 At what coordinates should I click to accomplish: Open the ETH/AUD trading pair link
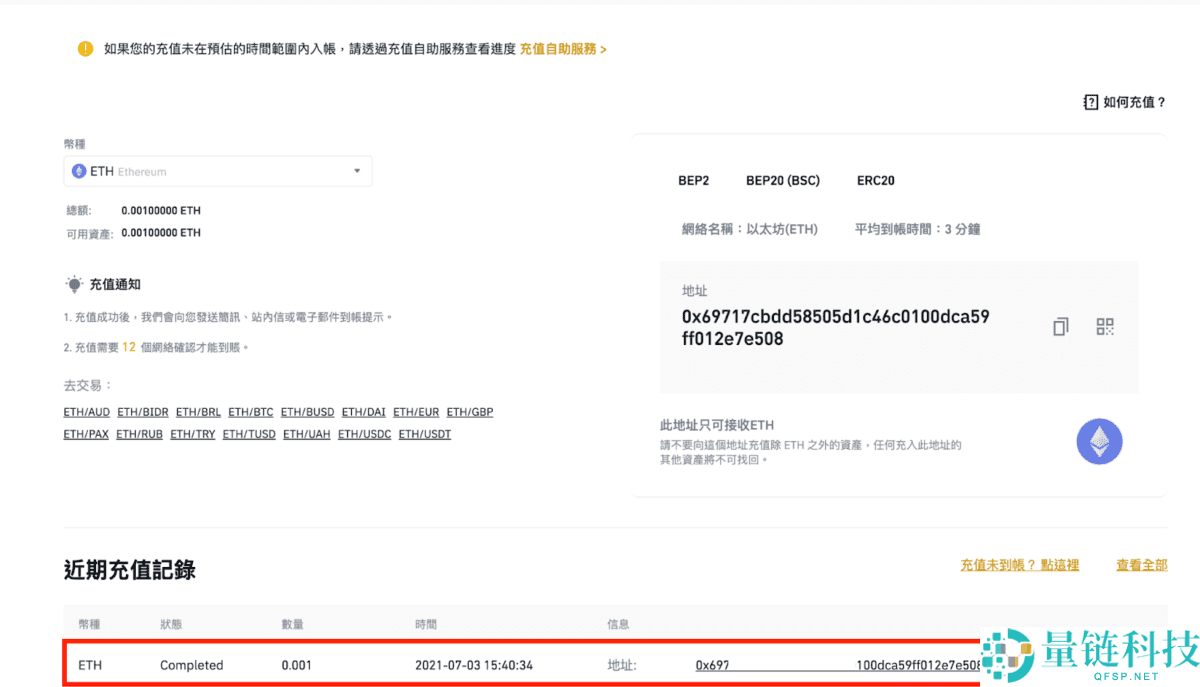tap(86, 411)
